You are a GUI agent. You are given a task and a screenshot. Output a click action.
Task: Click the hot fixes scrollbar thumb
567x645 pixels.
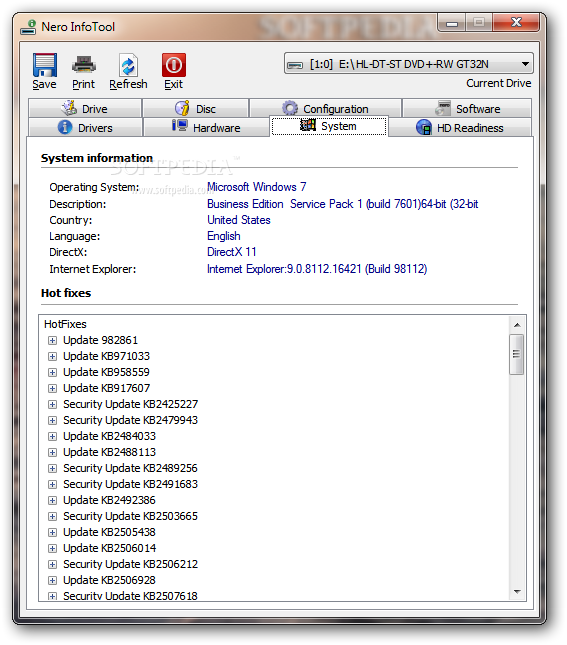(517, 354)
